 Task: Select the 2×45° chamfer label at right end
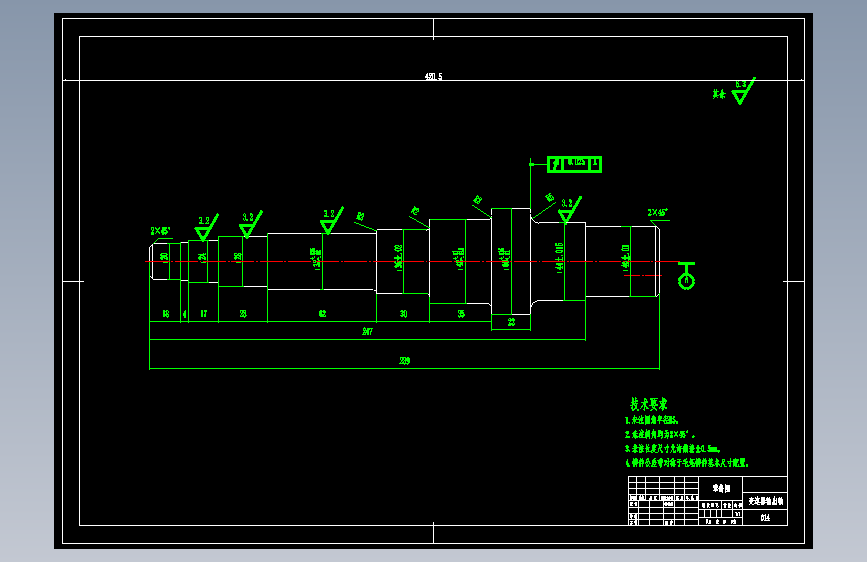coord(657,212)
